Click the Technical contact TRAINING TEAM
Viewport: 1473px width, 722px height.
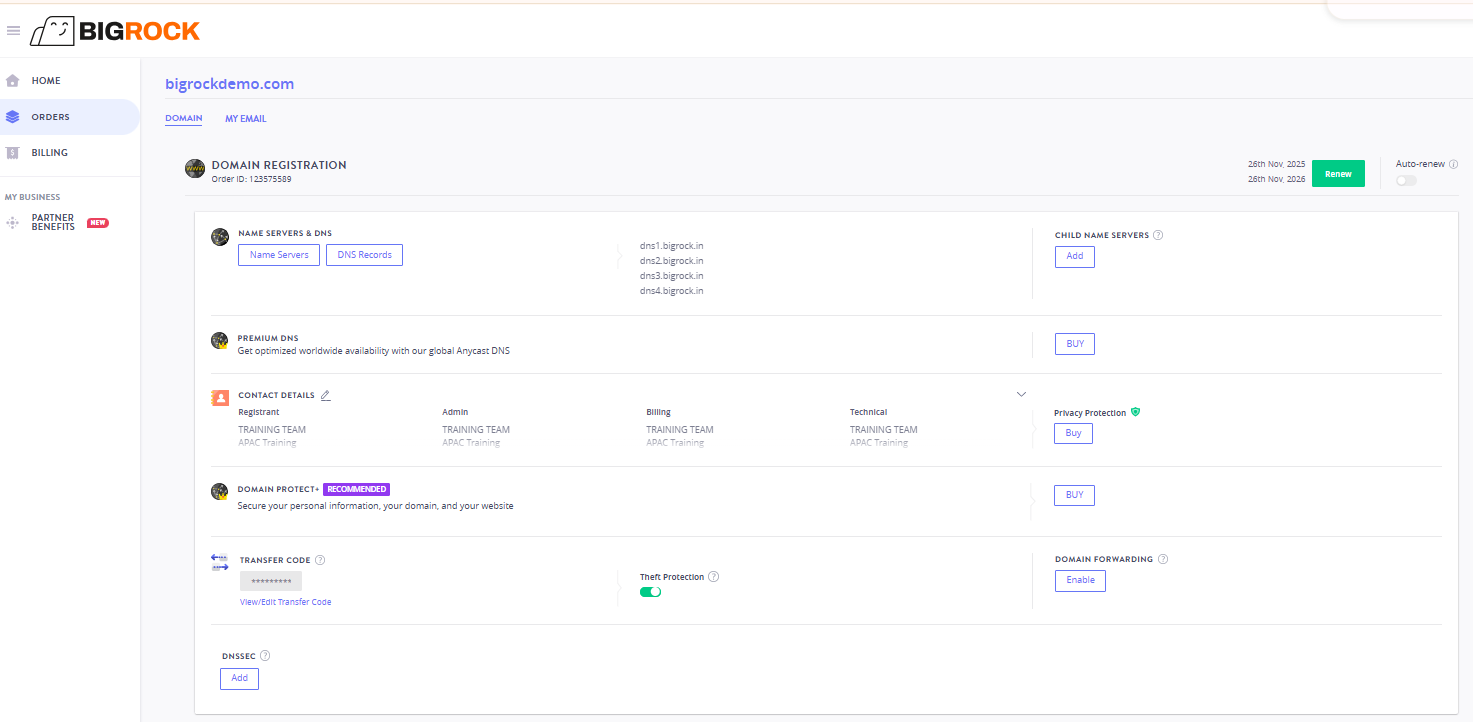884,430
